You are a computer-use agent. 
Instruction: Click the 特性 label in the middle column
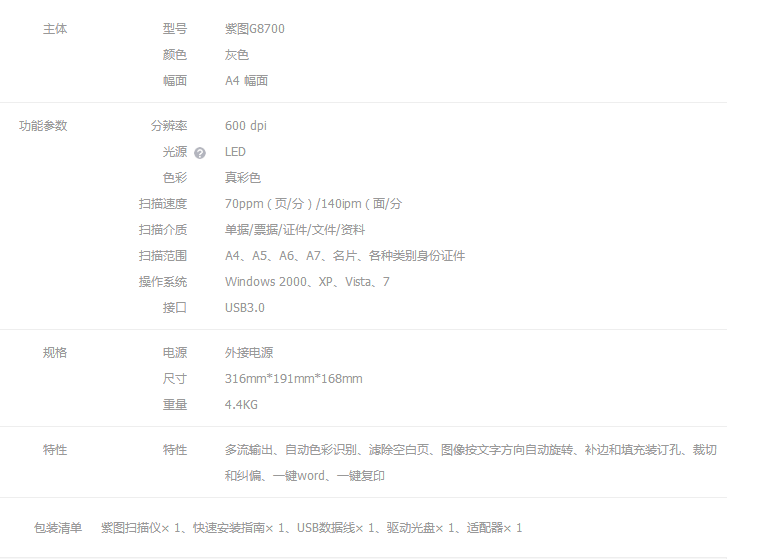point(175,450)
